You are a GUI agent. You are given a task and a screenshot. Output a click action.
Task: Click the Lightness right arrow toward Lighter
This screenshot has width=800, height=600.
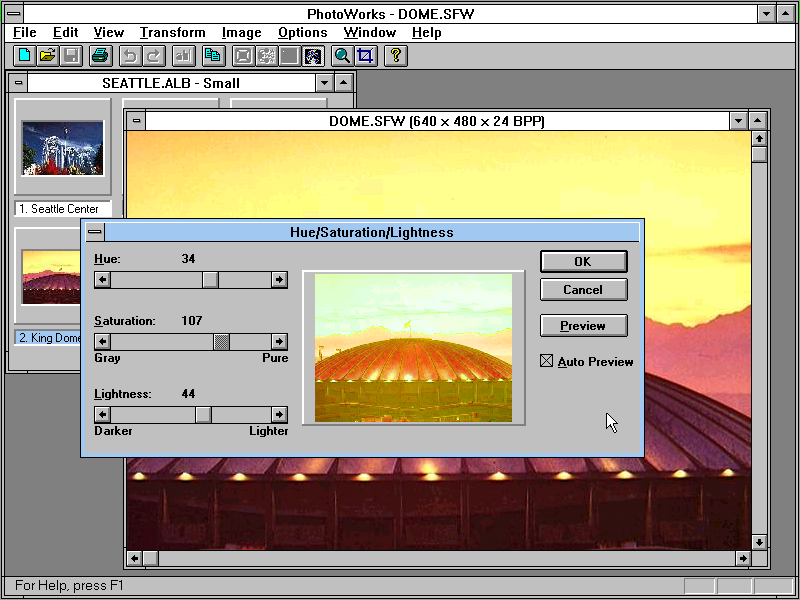[x=279, y=414]
